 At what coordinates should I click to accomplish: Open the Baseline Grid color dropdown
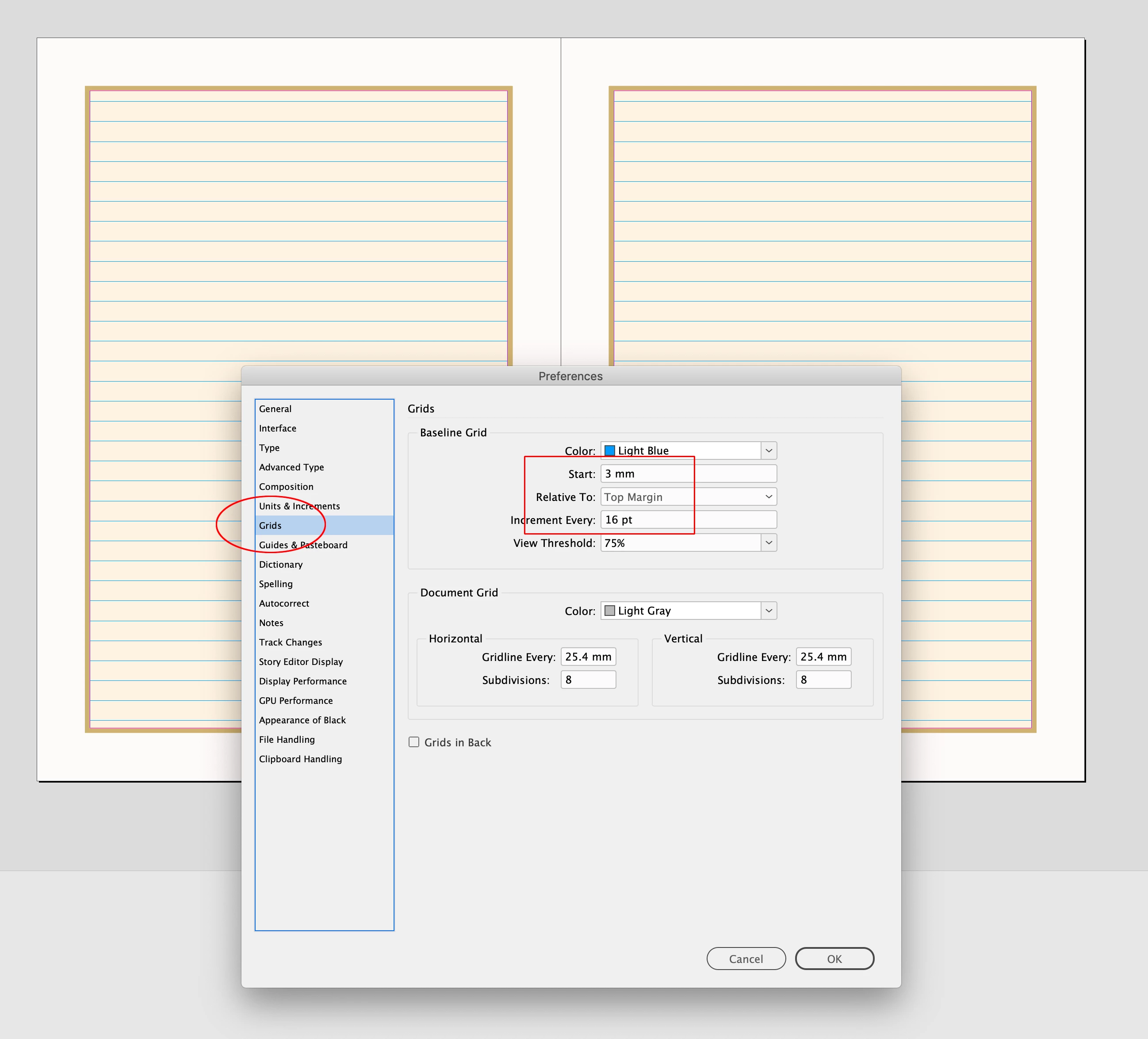[x=768, y=451]
